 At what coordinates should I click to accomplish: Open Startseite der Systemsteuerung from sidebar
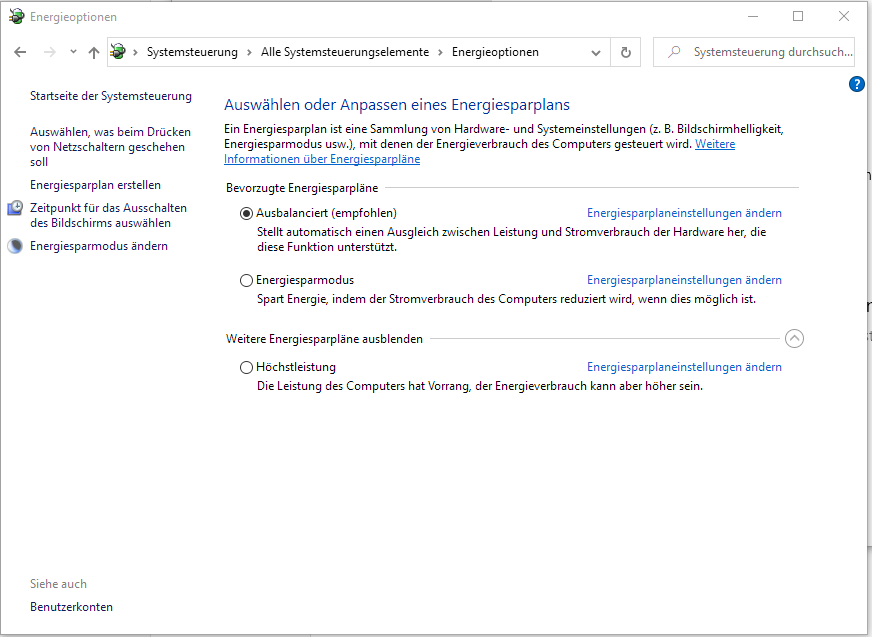pyautogui.click(x=111, y=95)
